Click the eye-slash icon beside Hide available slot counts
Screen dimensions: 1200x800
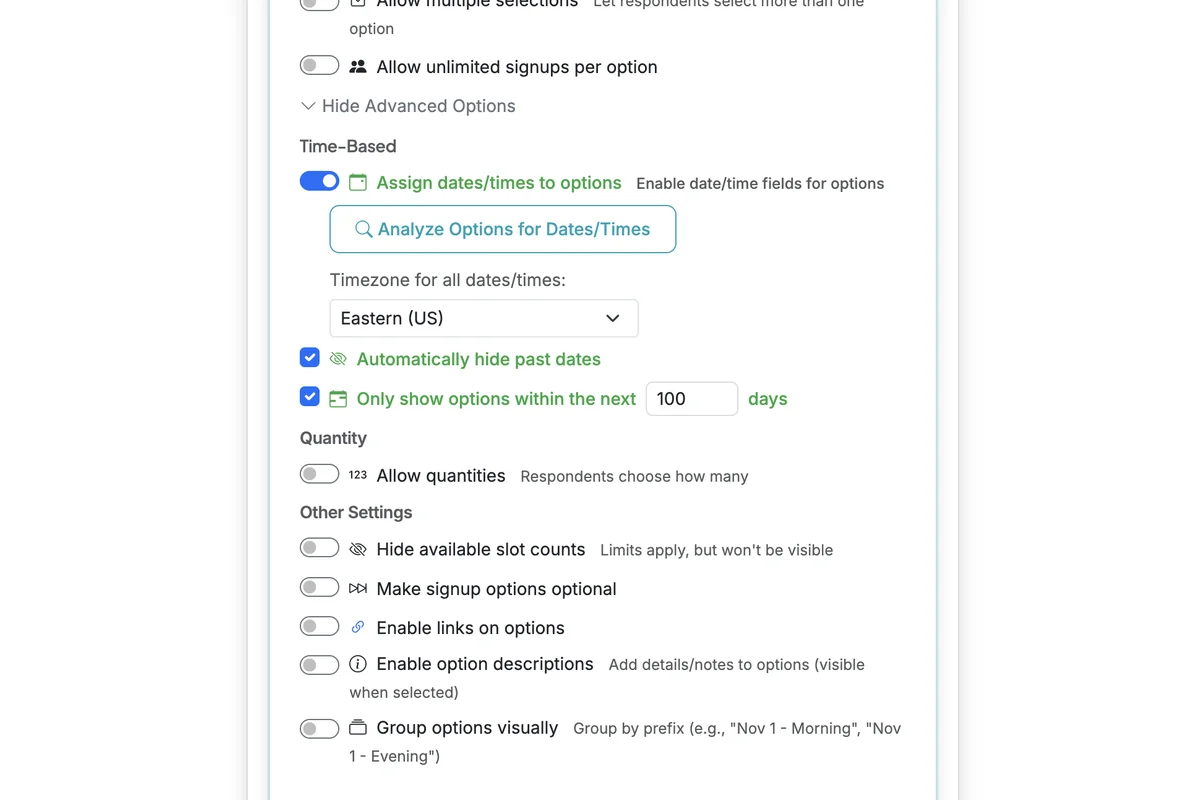point(358,548)
